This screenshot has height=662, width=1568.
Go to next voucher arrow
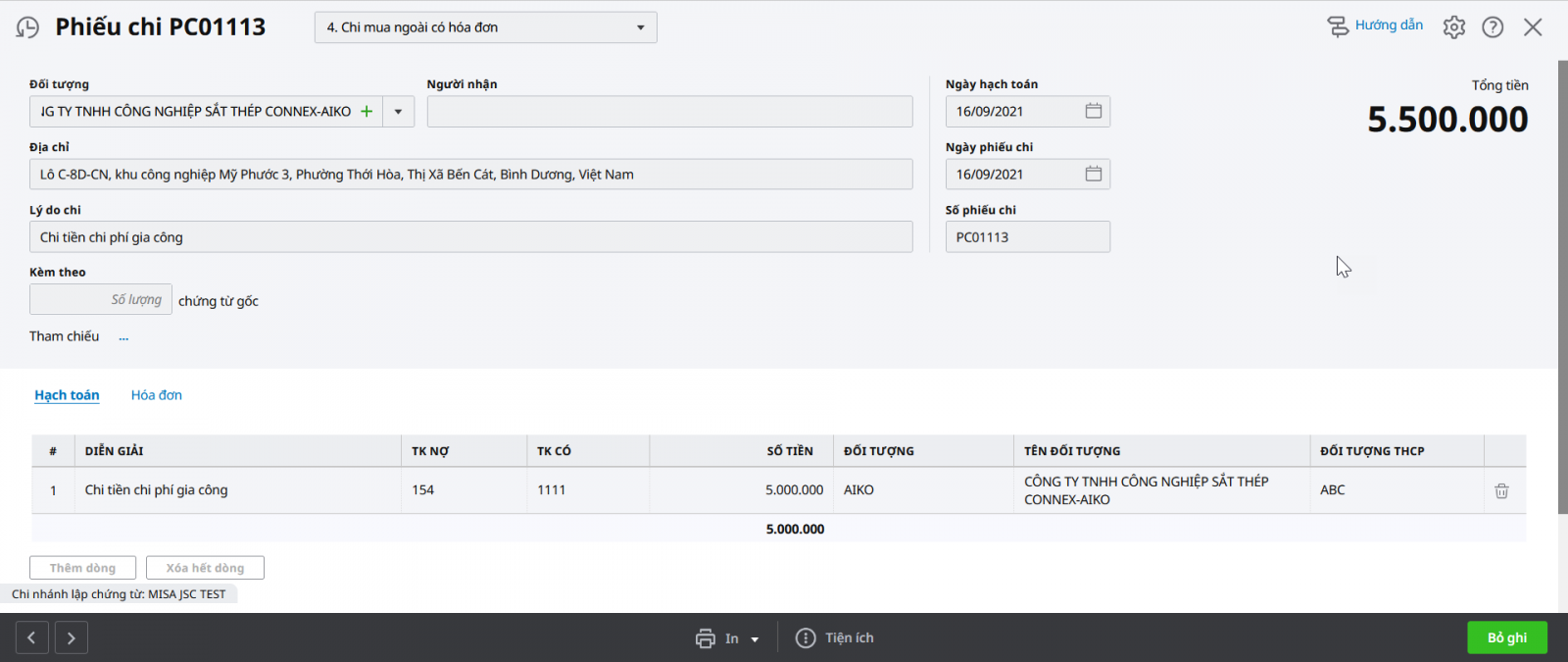pyautogui.click(x=71, y=638)
